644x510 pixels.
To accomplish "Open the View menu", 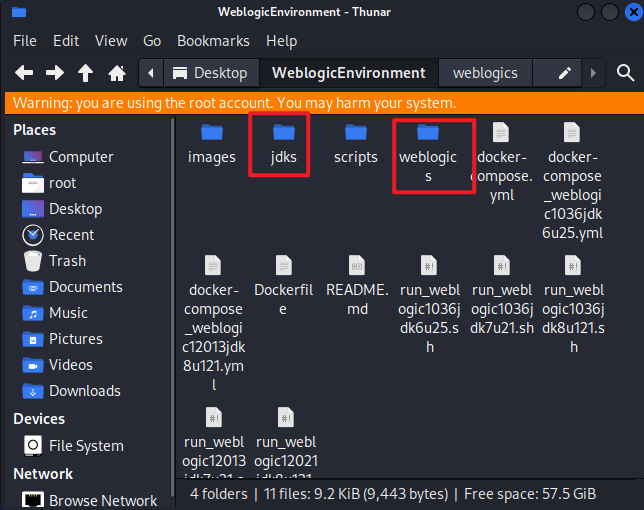I will click(x=111, y=41).
